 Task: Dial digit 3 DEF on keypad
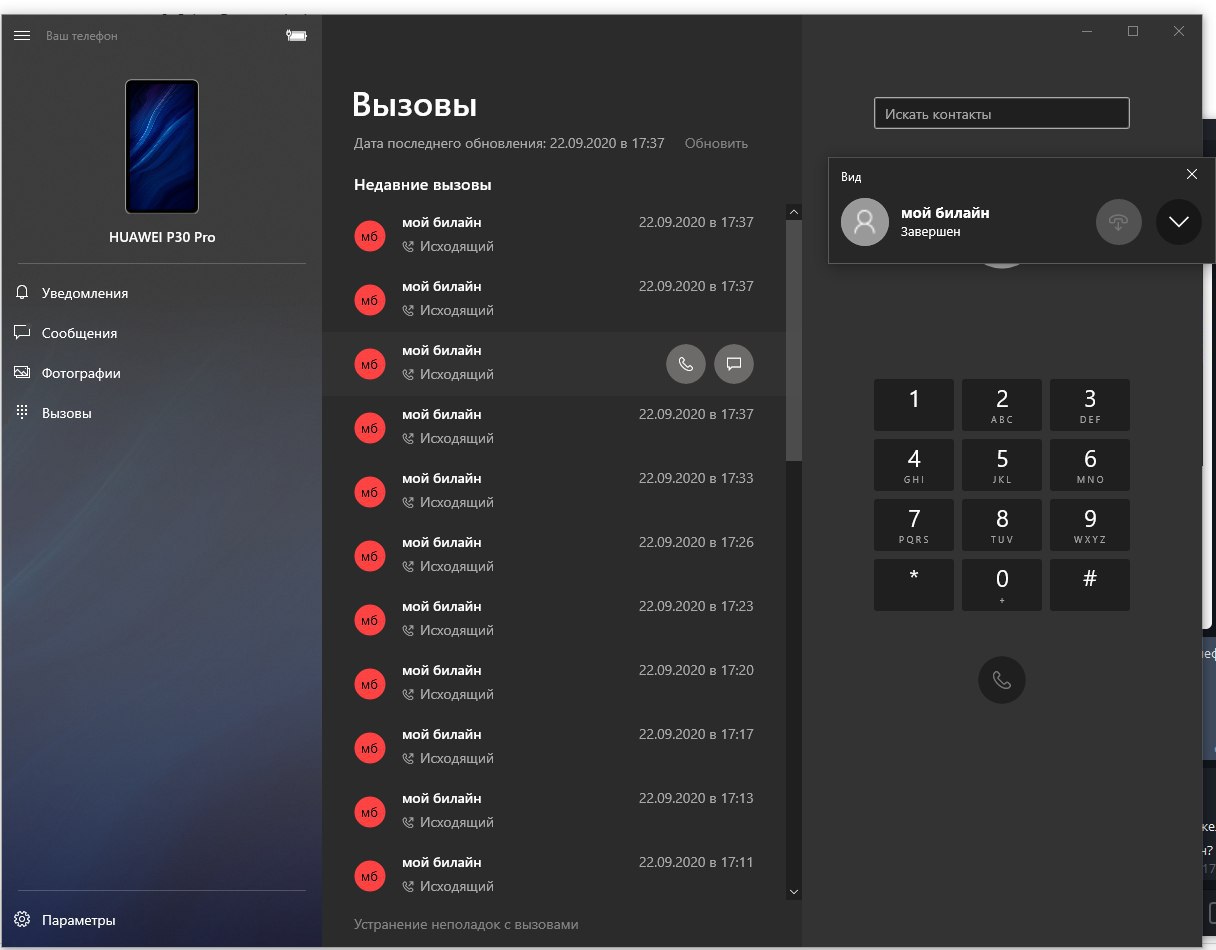[1090, 405]
